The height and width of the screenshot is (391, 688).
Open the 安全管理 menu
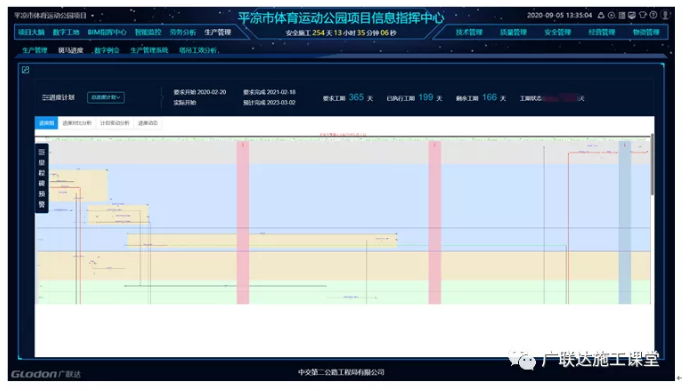coord(557,32)
